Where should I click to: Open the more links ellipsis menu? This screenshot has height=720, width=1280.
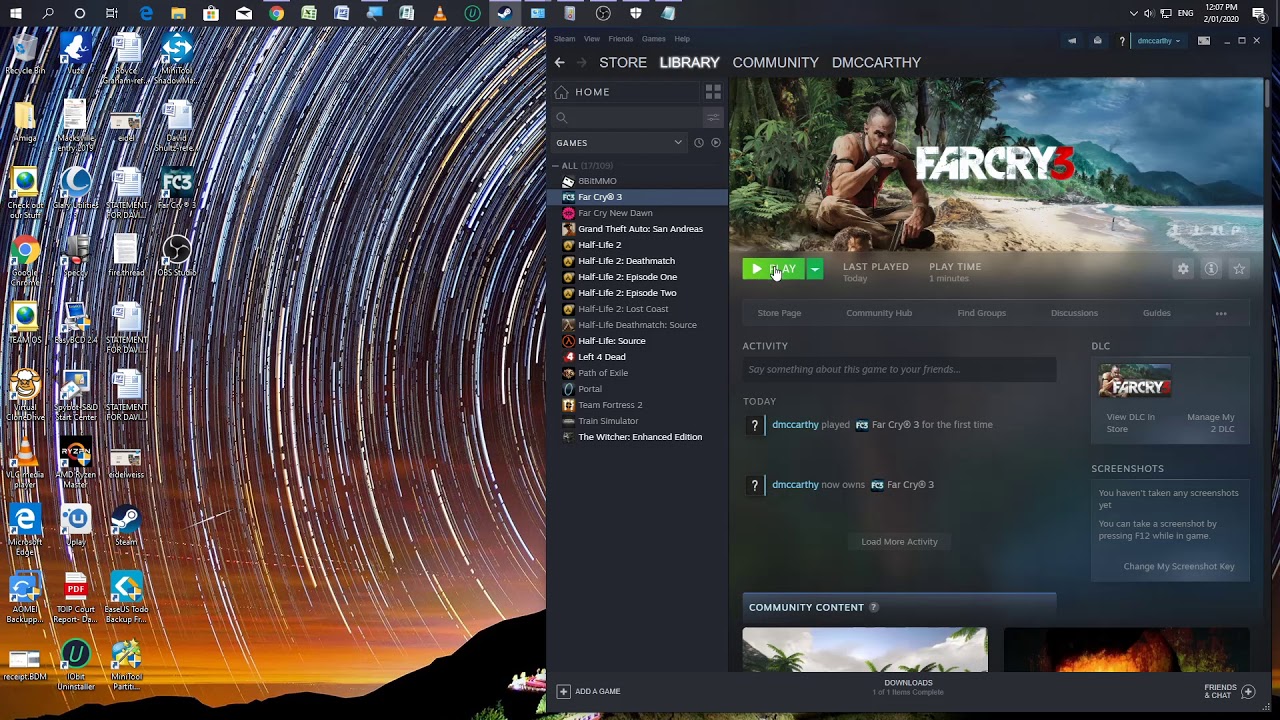pyautogui.click(x=1221, y=313)
